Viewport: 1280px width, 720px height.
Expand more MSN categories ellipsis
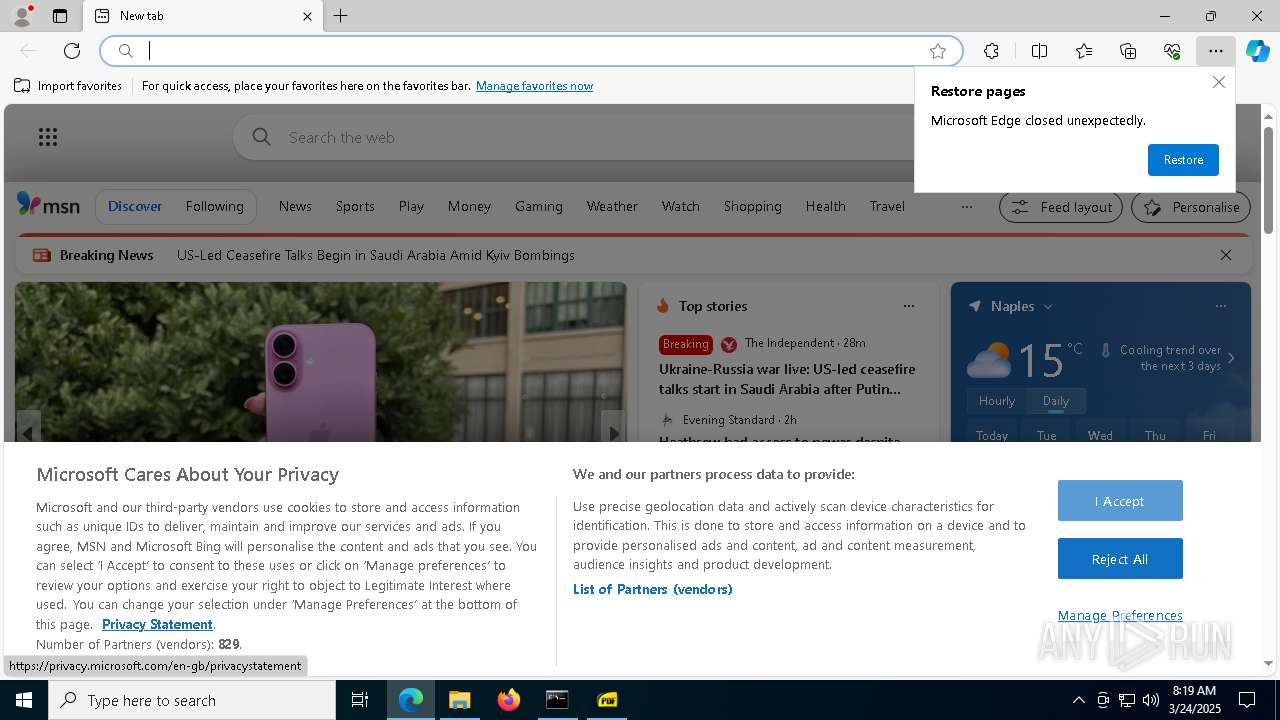coord(966,207)
